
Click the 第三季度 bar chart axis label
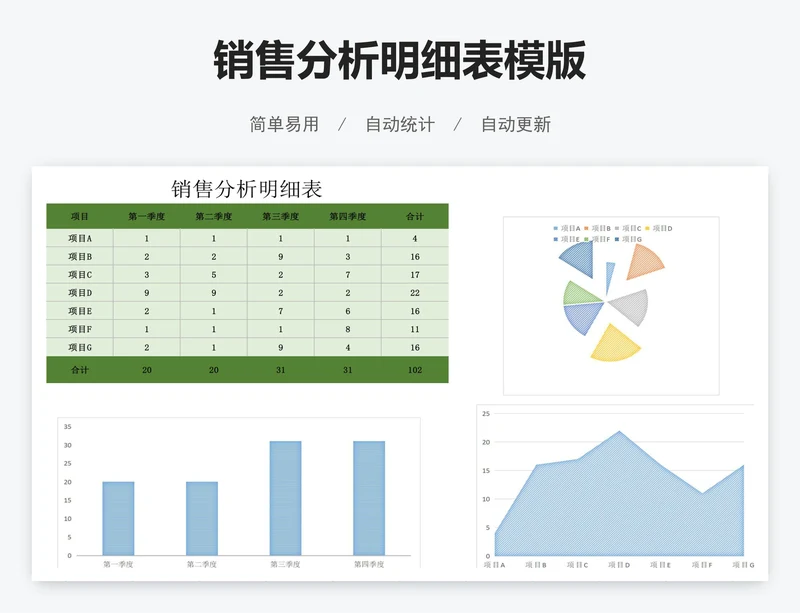[285, 564]
